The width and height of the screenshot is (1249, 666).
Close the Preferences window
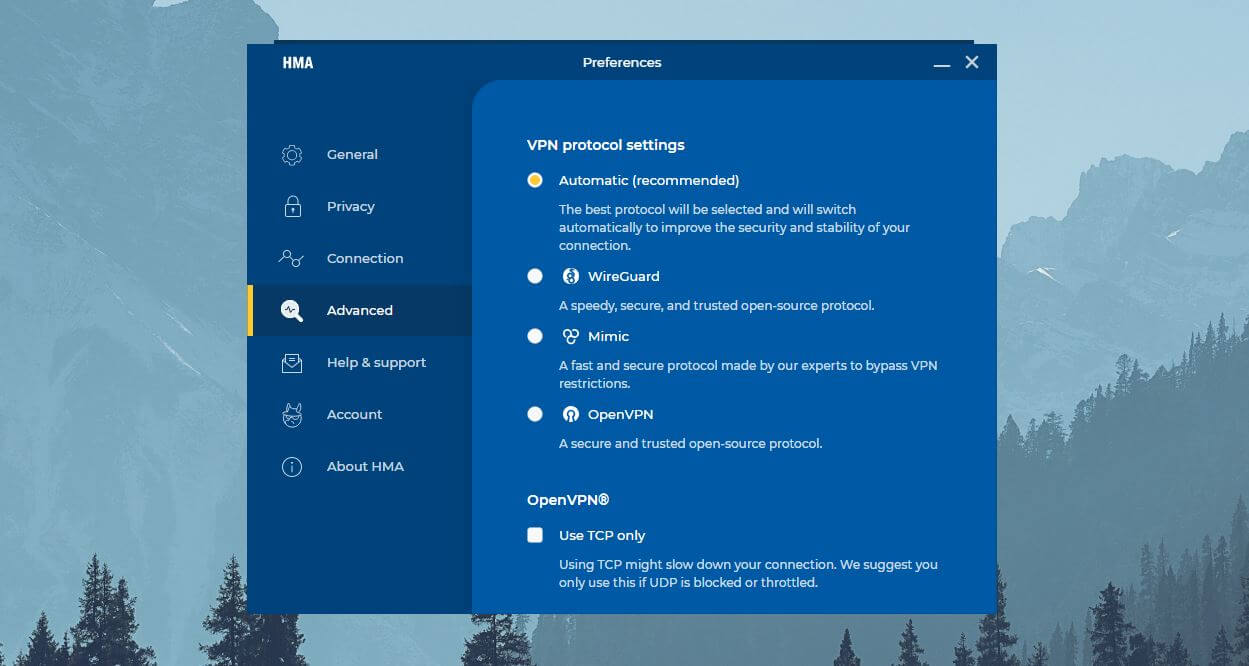point(972,63)
